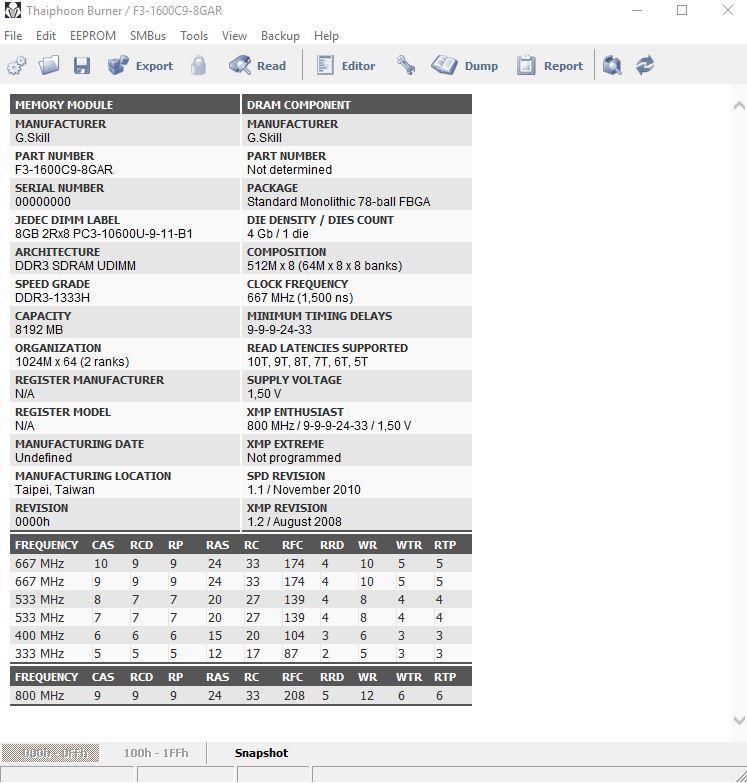747x783 pixels.
Task: Click the die density 4 Gb / 1 die
Action: pos(278,234)
